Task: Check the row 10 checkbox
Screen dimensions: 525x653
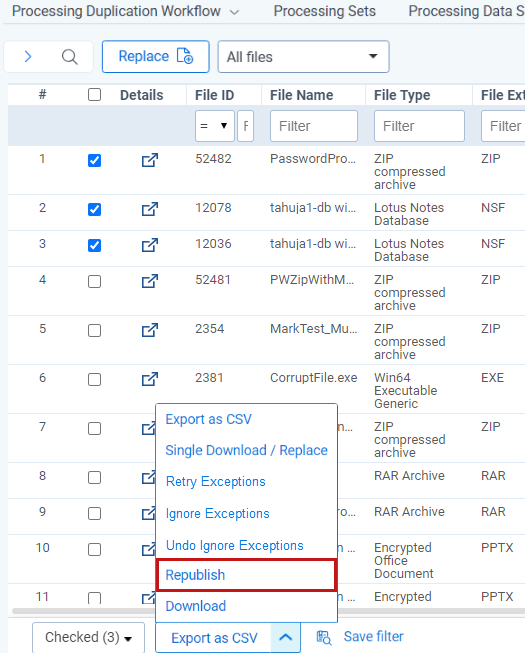Action: (95, 549)
